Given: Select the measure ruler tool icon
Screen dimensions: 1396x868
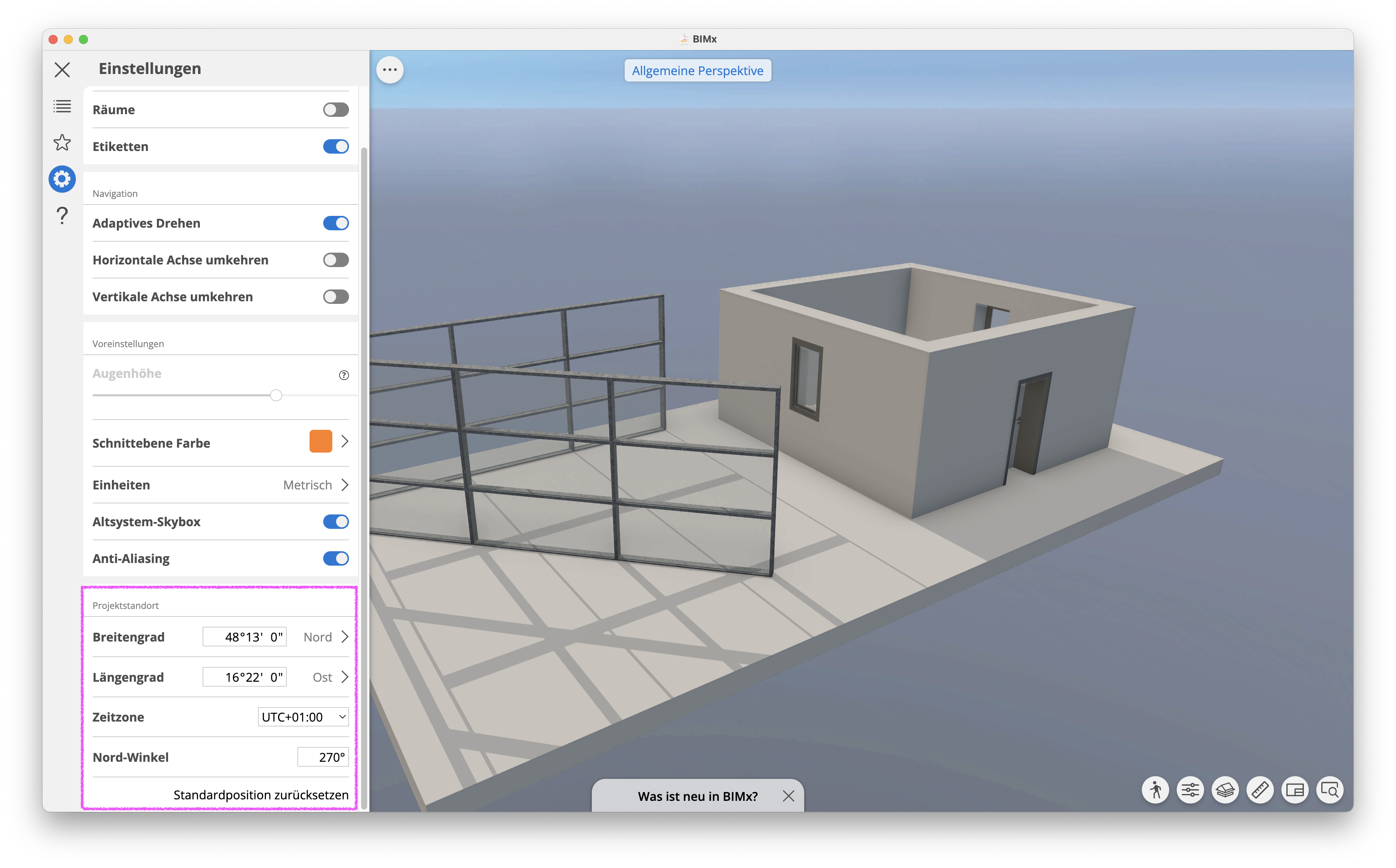Looking at the screenshot, I should (1260, 791).
